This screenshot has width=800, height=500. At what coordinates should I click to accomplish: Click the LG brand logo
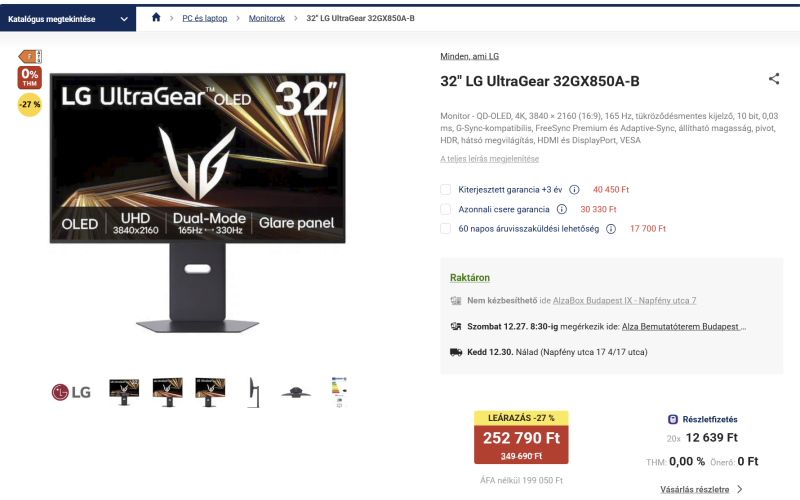pyautogui.click(x=71, y=392)
